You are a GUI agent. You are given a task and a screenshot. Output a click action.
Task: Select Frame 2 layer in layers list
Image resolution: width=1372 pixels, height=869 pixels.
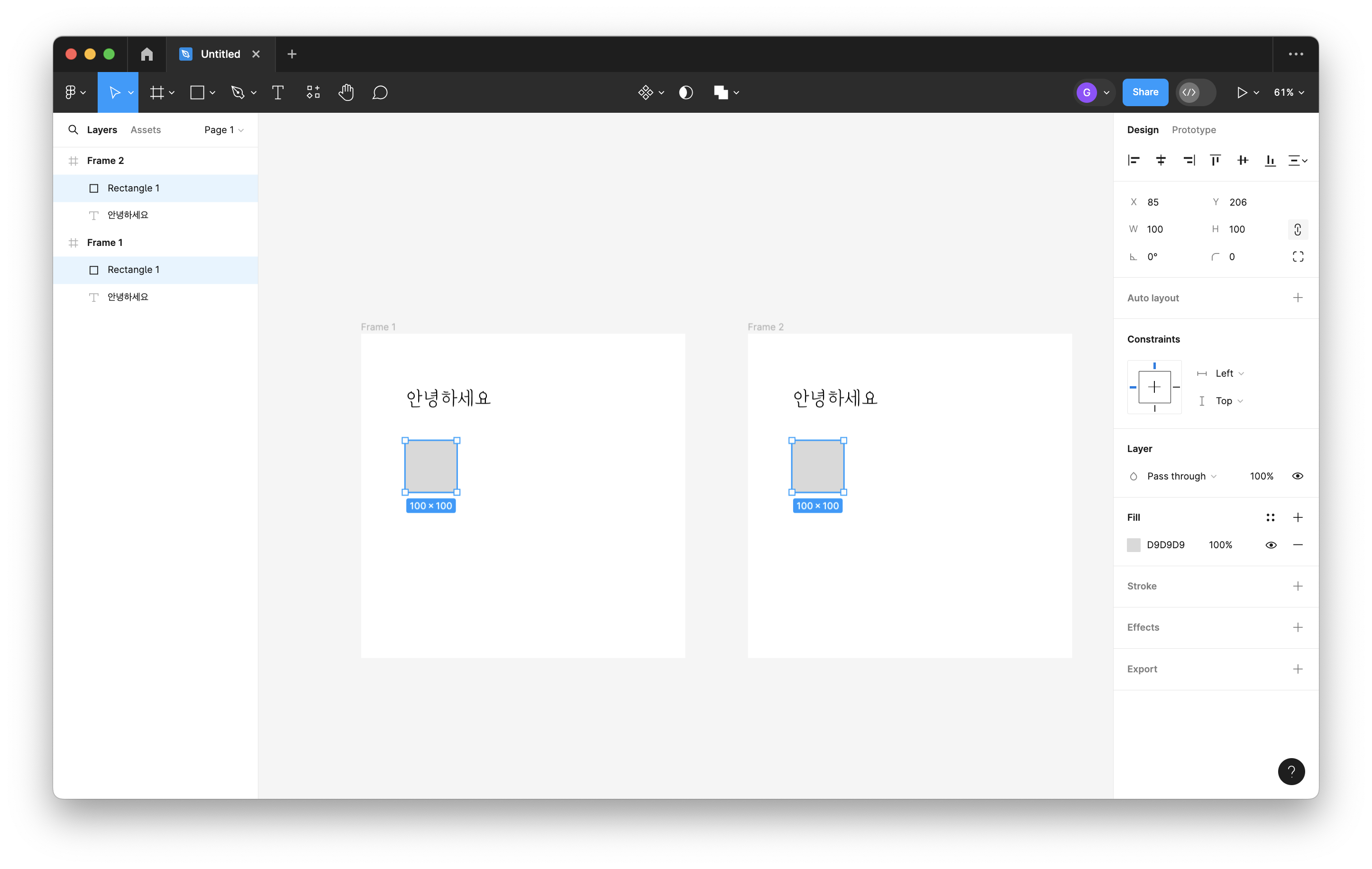(105, 161)
